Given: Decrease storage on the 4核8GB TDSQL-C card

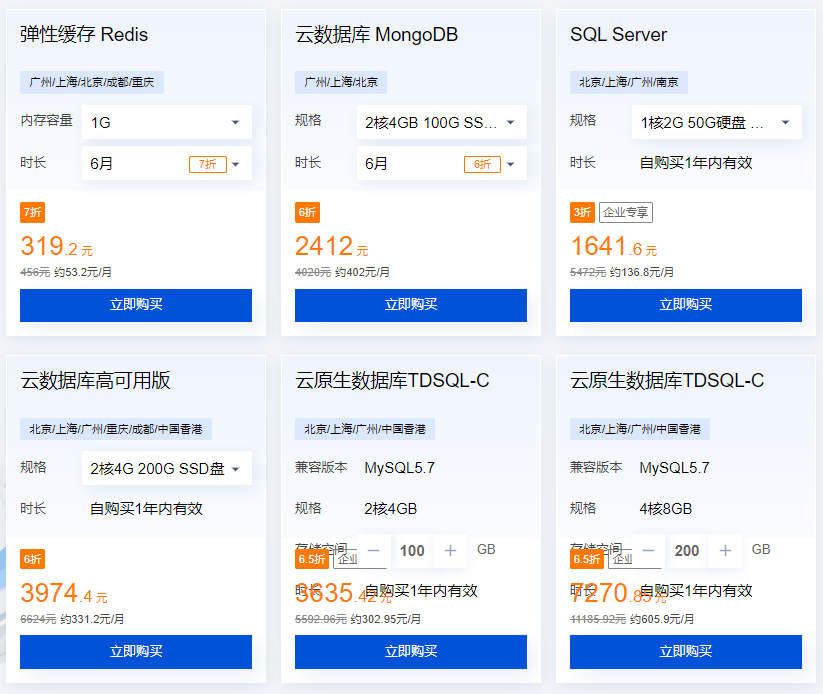Looking at the screenshot, I should (649, 551).
